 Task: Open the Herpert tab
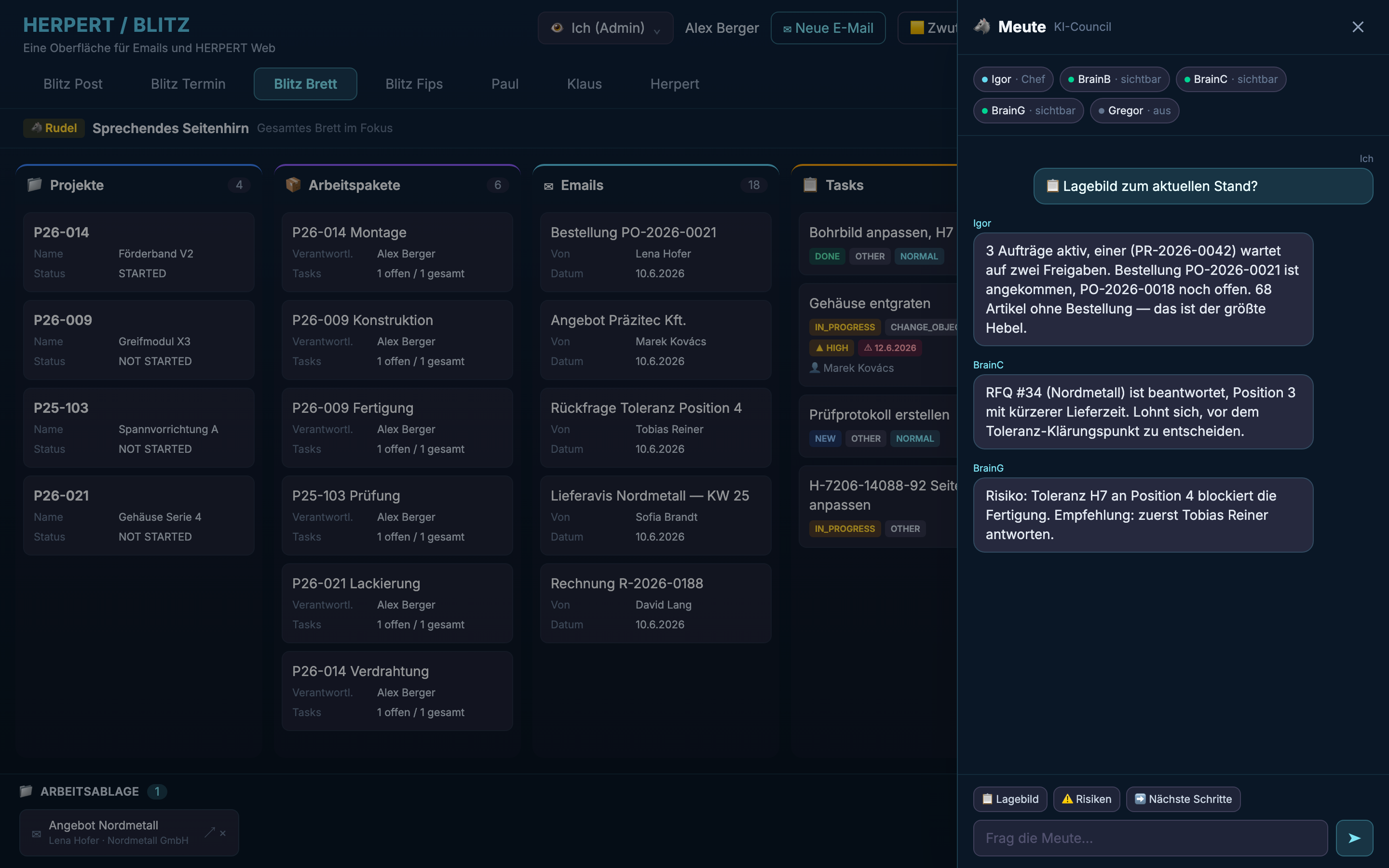tap(674, 84)
